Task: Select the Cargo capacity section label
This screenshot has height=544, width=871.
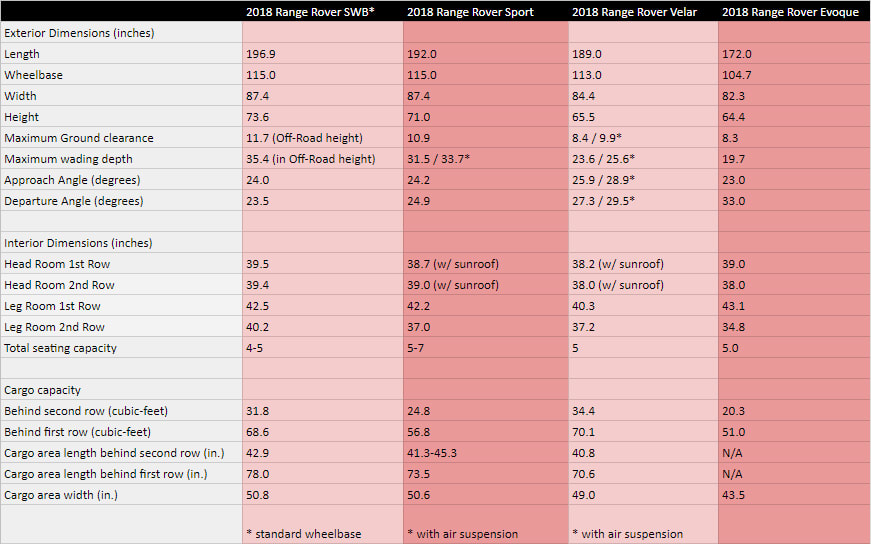Action: point(43,390)
